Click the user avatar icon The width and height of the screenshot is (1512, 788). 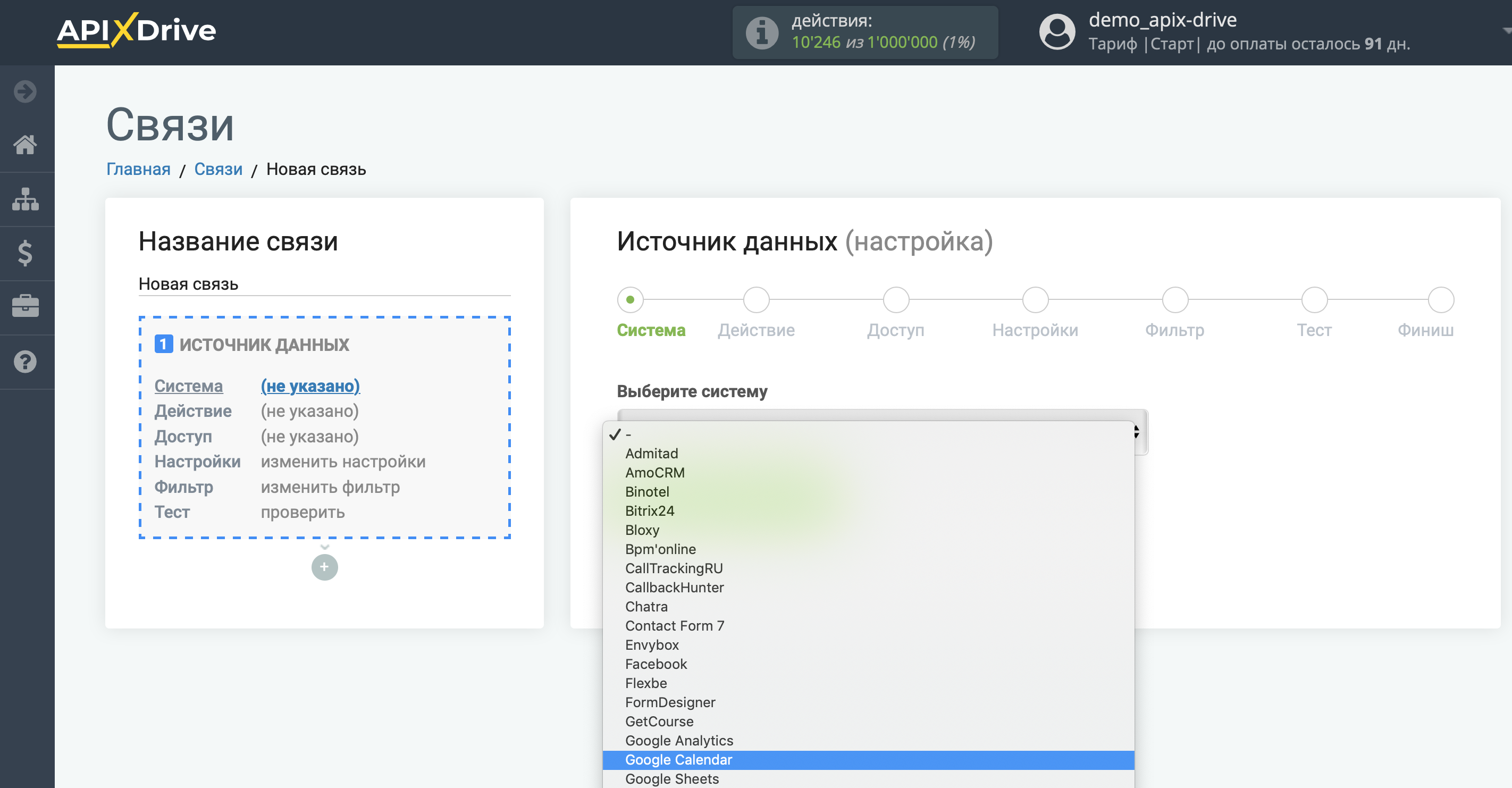pyautogui.click(x=1057, y=32)
